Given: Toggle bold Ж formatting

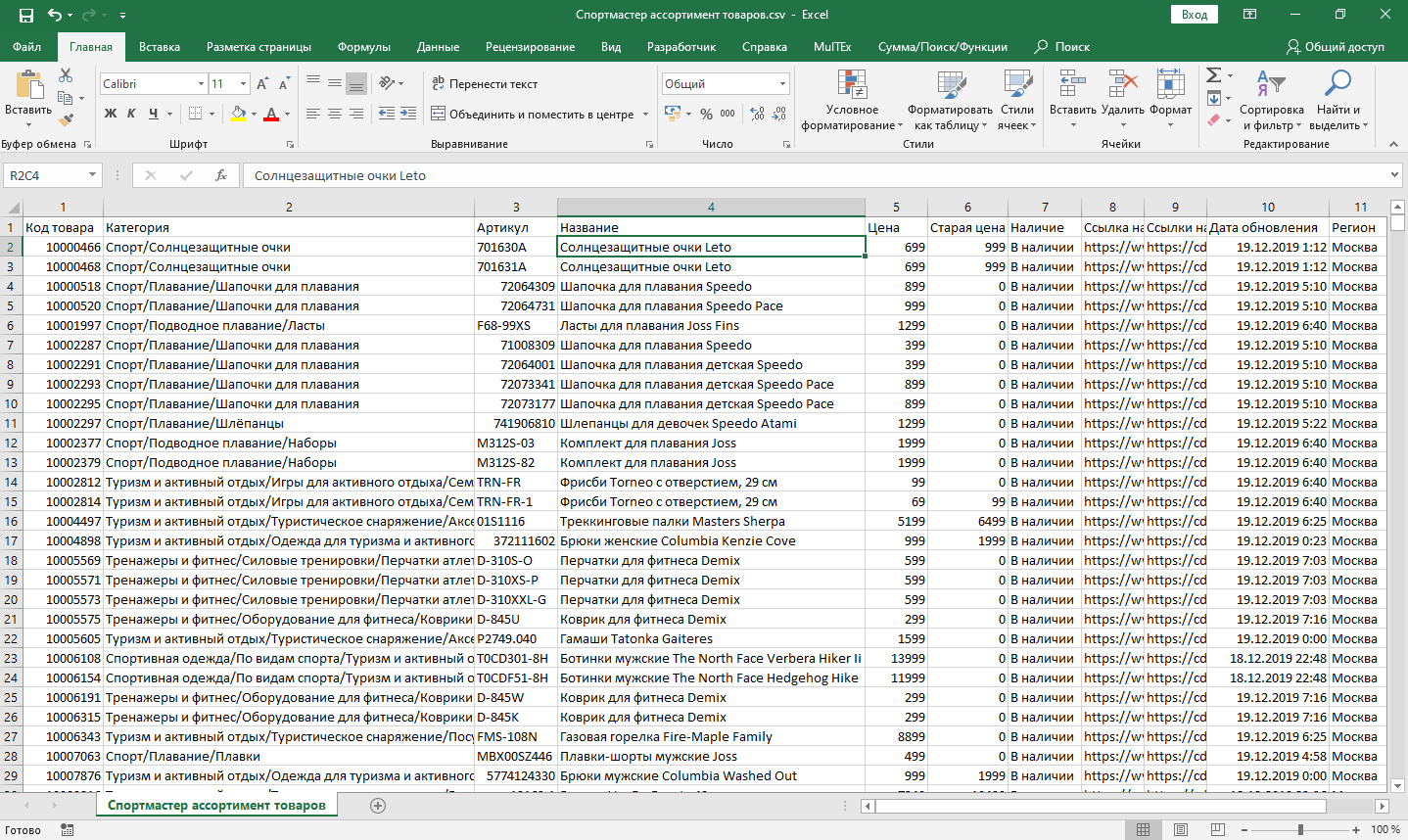Looking at the screenshot, I should click(111, 115).
